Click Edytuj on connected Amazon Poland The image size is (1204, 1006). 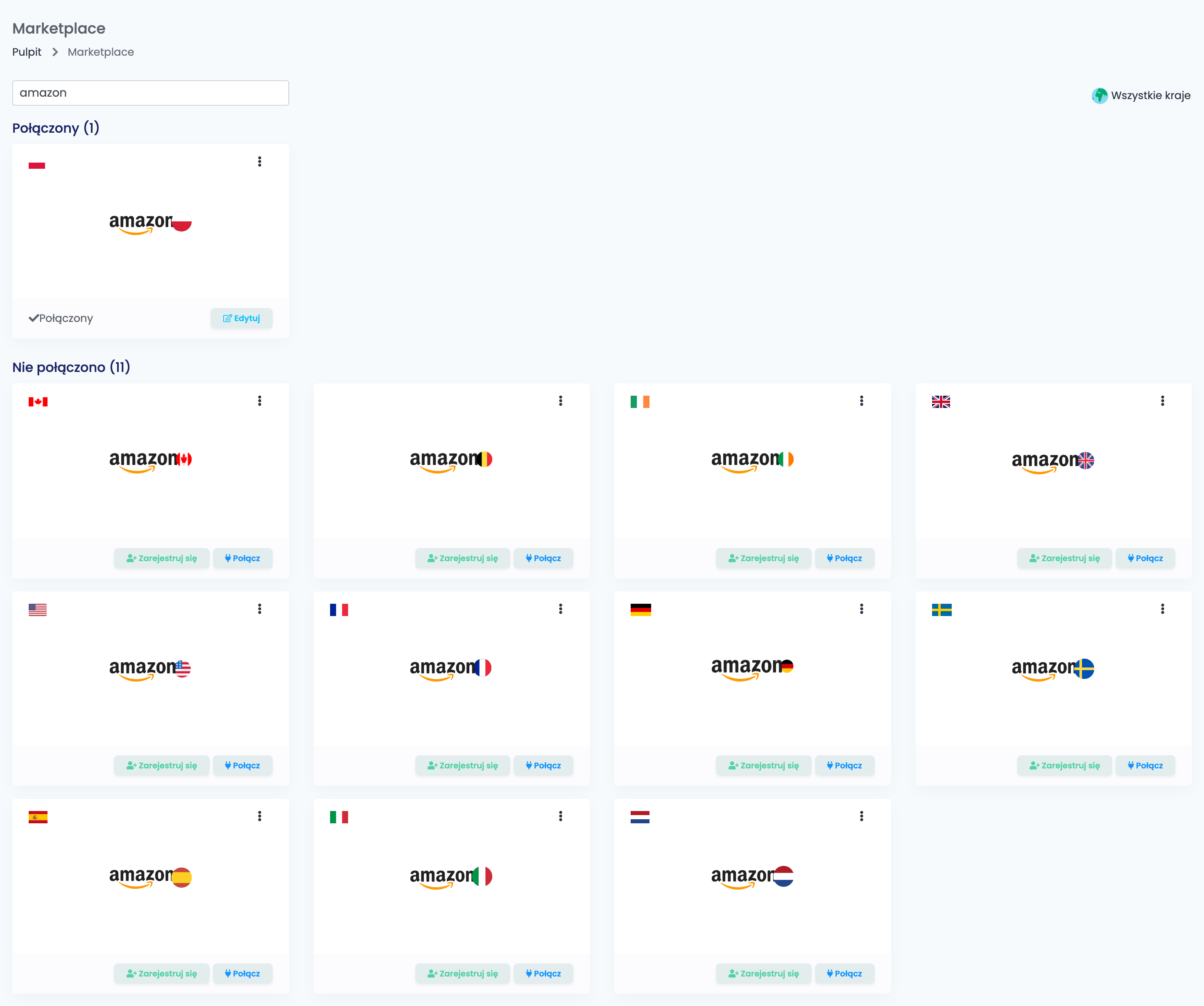click(241, 318)
